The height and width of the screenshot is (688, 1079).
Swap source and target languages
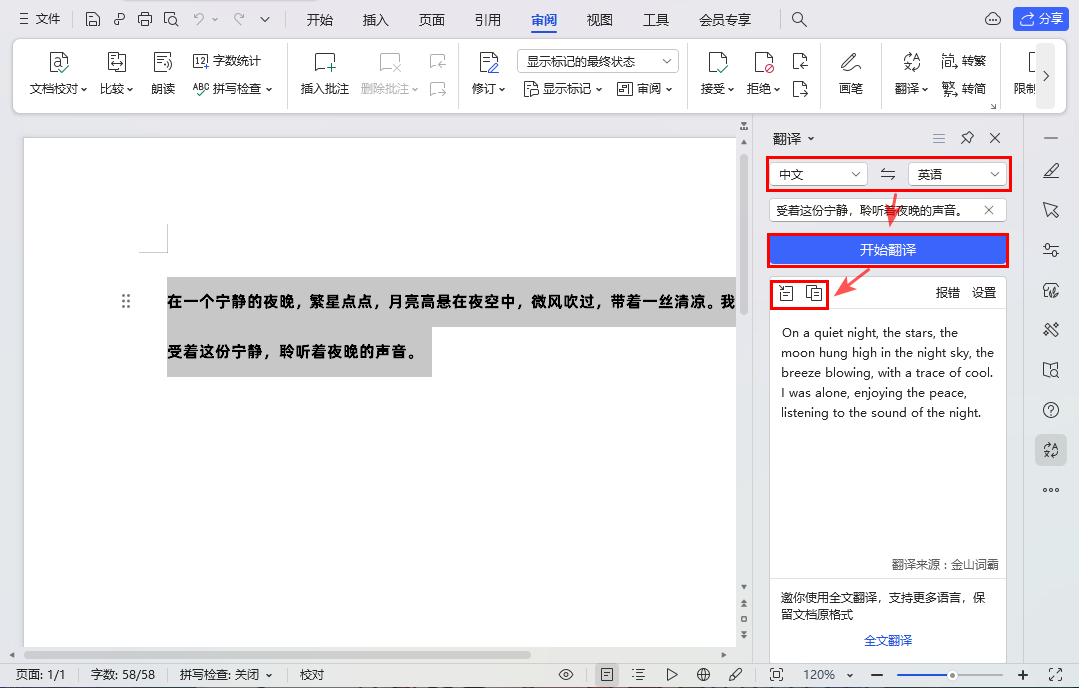pyautogui.click(x=888, y=175)
